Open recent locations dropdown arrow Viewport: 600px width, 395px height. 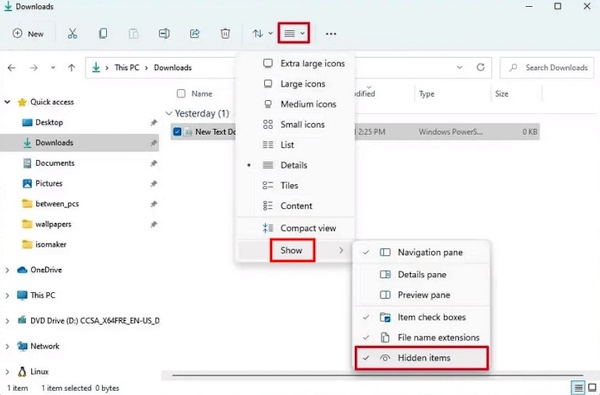click(x=53, y=68)
